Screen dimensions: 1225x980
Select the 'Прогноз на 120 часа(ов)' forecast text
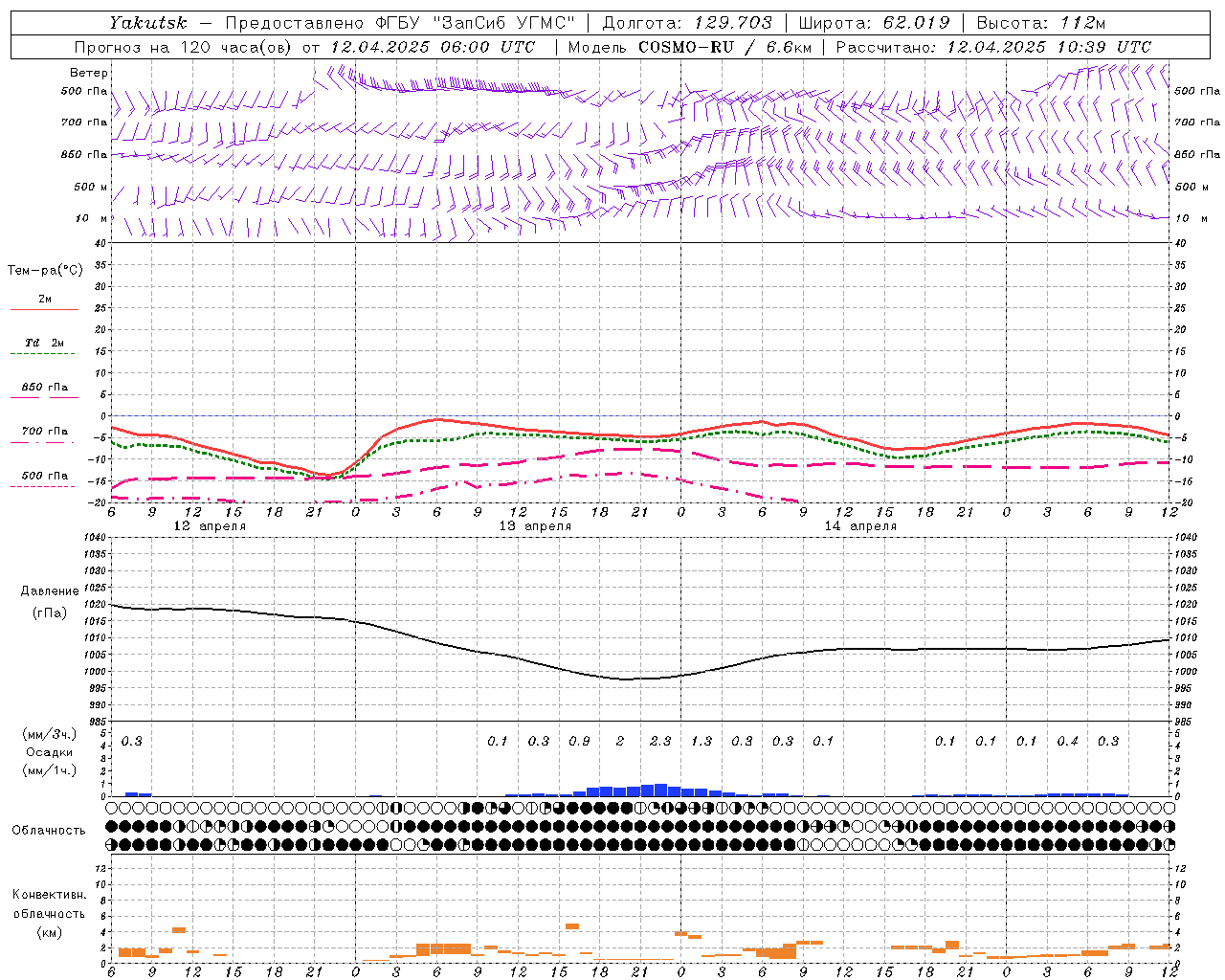[x=184, y=47]
